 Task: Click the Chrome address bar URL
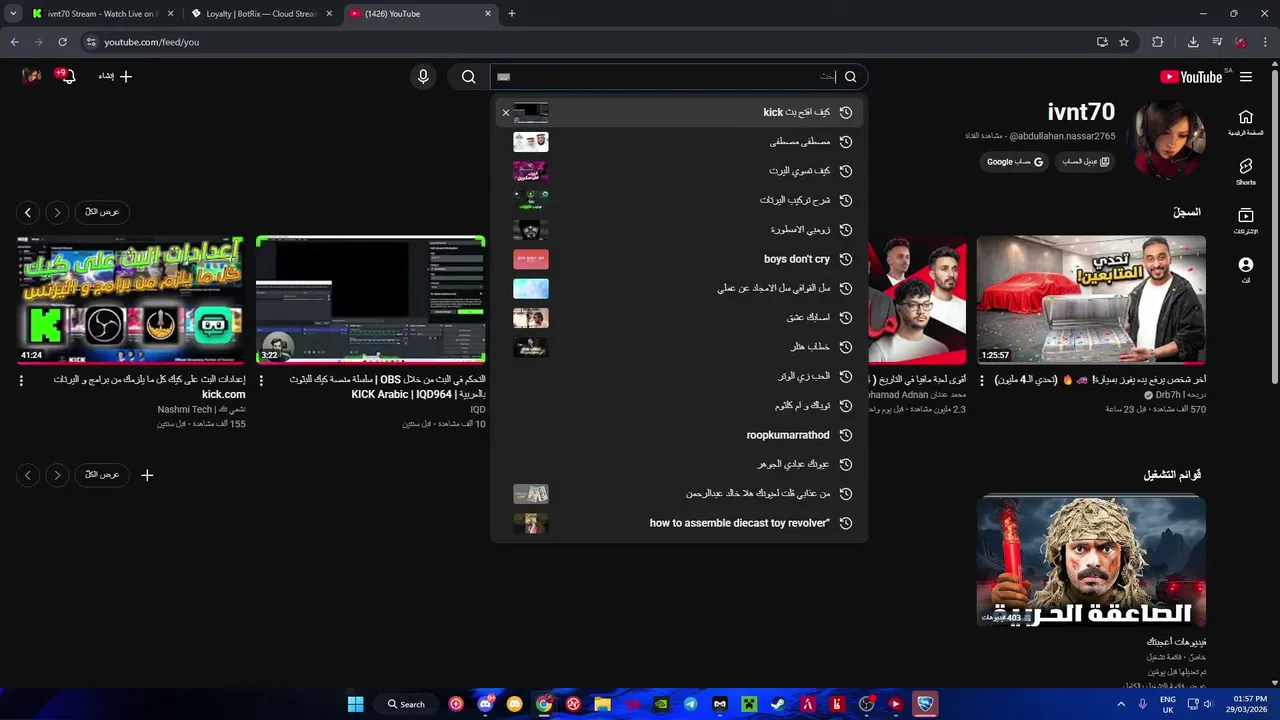tap(152, 42)
